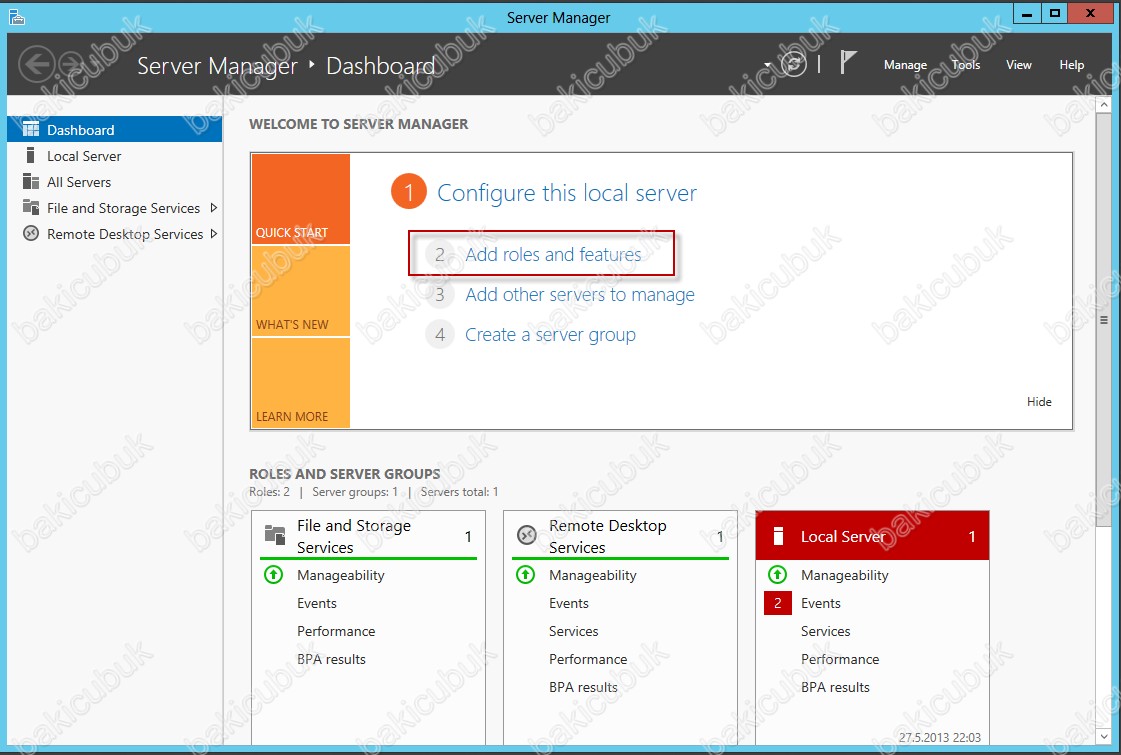The image size is (1121, 755).
Task: Click the 'Roles: 2' summary text
Action: coord(270,492)
